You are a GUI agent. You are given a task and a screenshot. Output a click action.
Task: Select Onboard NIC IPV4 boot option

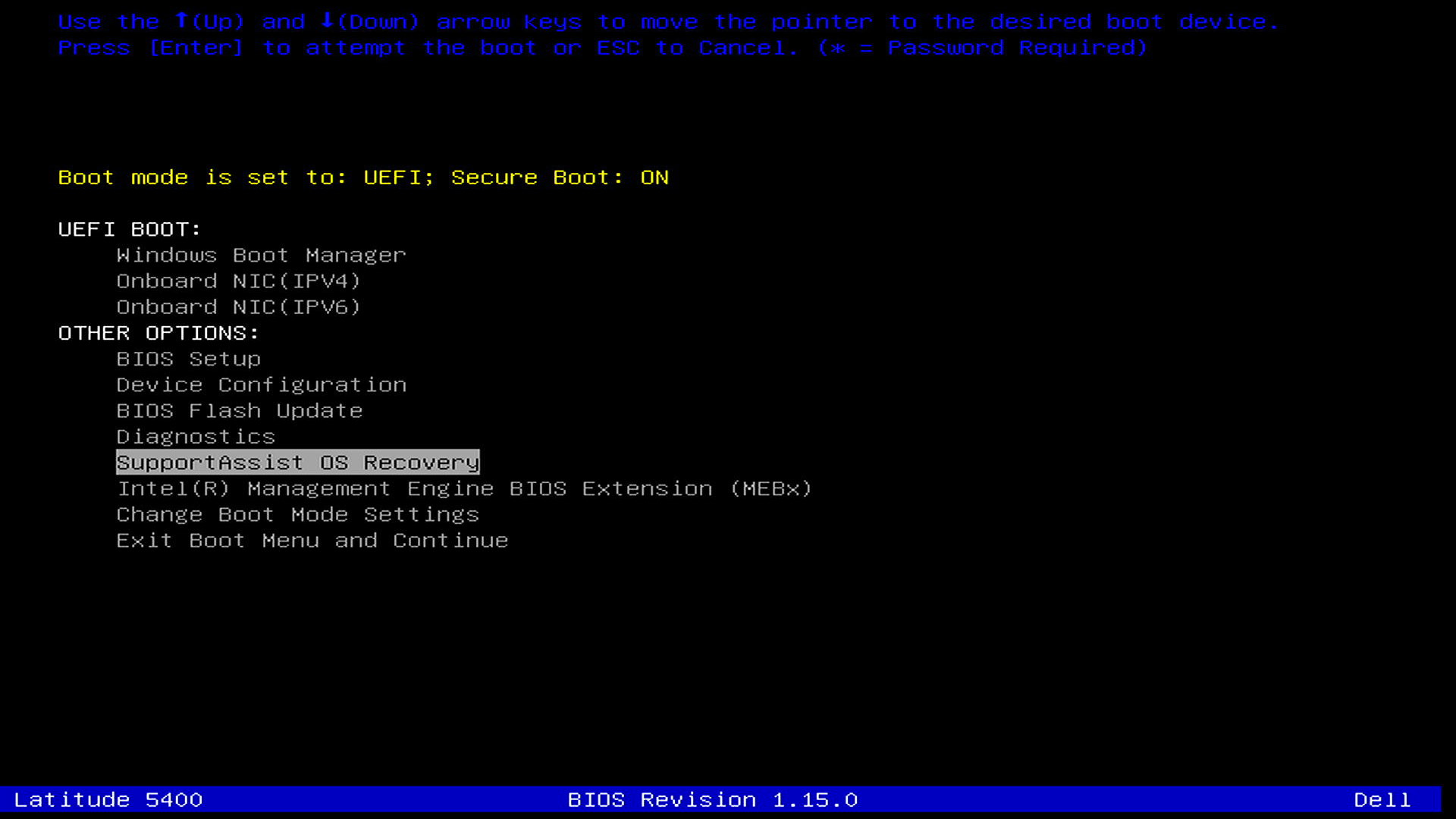tap(238, 280)
